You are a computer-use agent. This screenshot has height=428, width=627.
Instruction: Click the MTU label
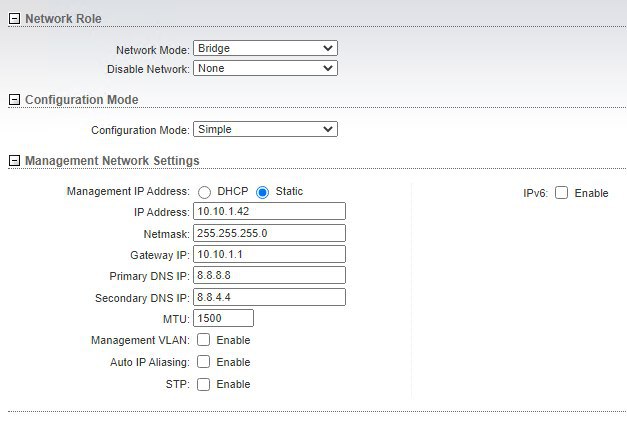click(176, 319)
